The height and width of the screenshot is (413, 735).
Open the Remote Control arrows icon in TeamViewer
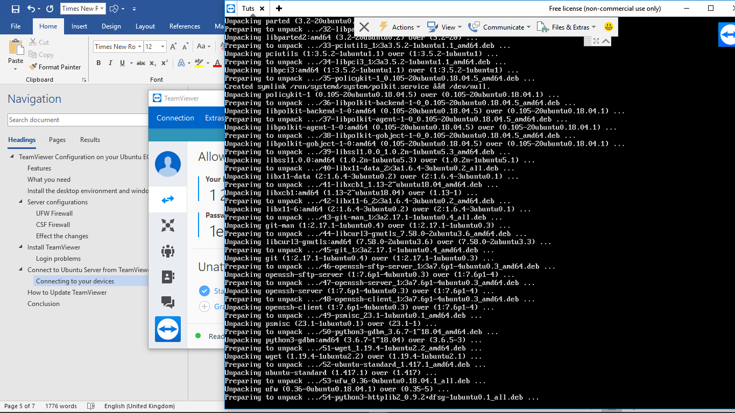168,200
